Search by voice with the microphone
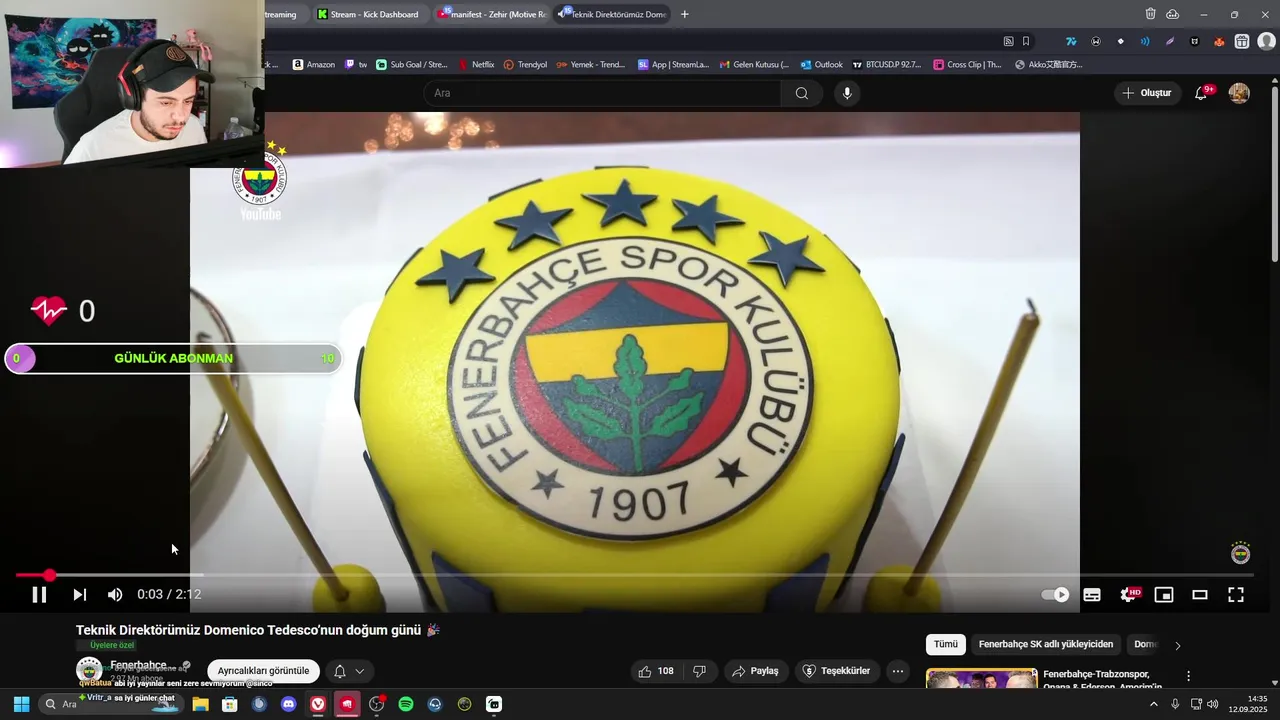 click(847, 93)
